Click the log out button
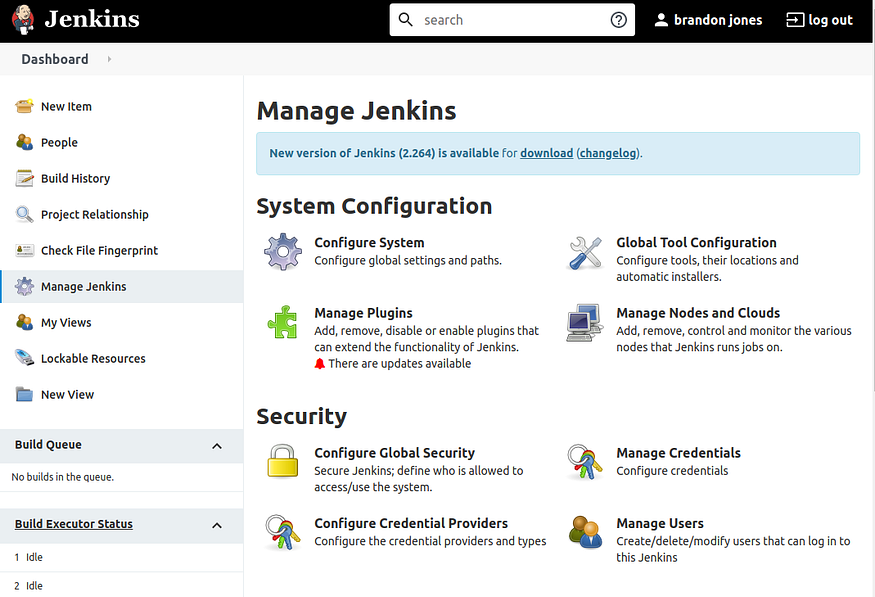The image size is (875, 597). pyautogui.click(x=820, y=20)
